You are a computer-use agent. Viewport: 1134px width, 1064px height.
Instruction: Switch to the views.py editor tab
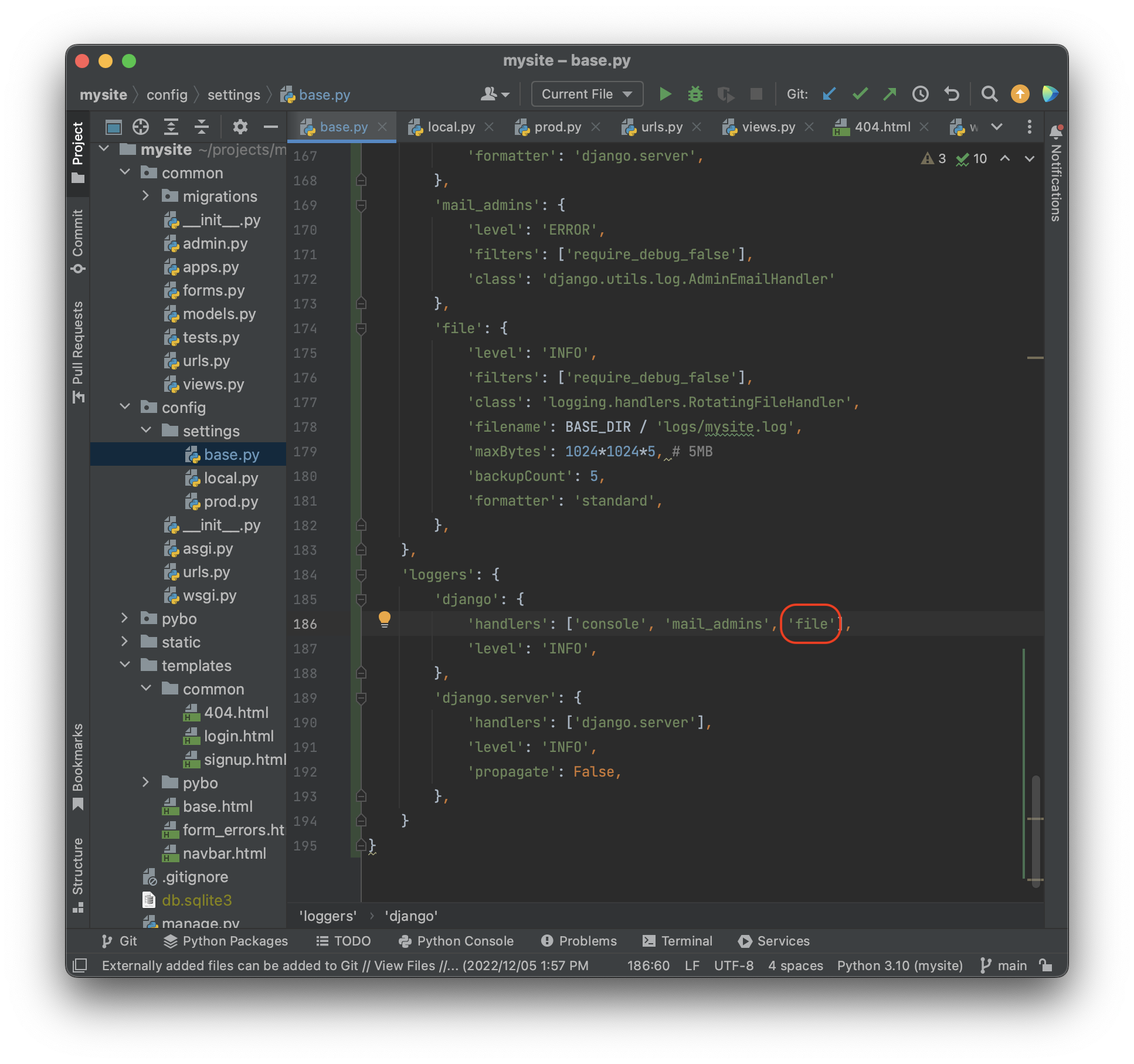coord(768,127)
